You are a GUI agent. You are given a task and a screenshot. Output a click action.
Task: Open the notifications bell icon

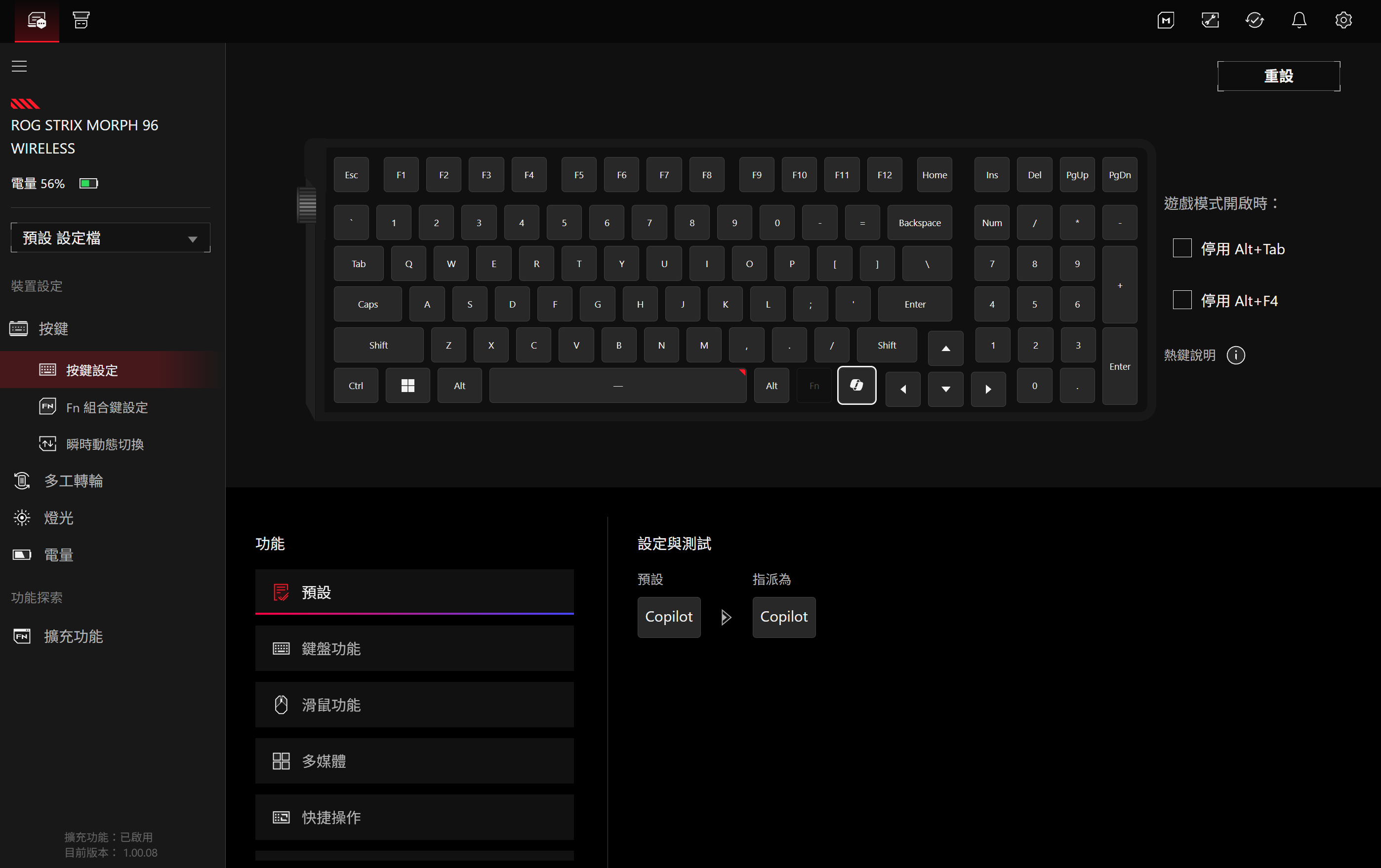point(1299,21)
